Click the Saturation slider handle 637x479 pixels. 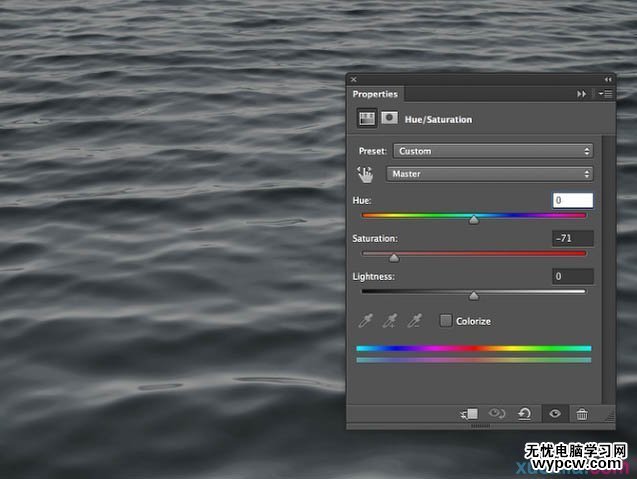click(x=394, y=258)
